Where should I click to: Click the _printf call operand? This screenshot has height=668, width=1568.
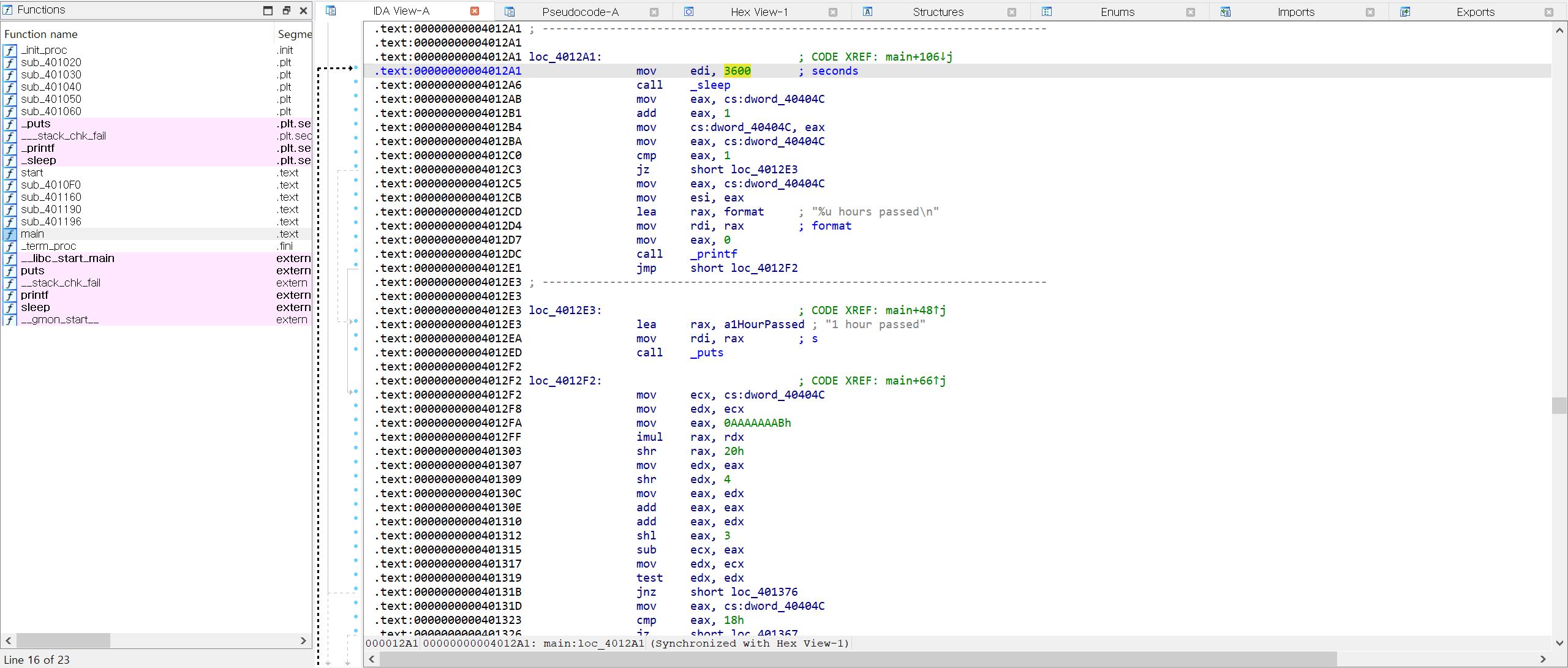tap(714, 254)
